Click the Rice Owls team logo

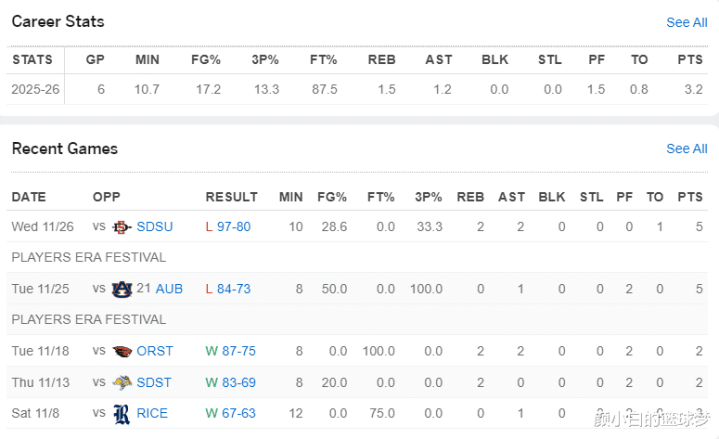point(122,413)
